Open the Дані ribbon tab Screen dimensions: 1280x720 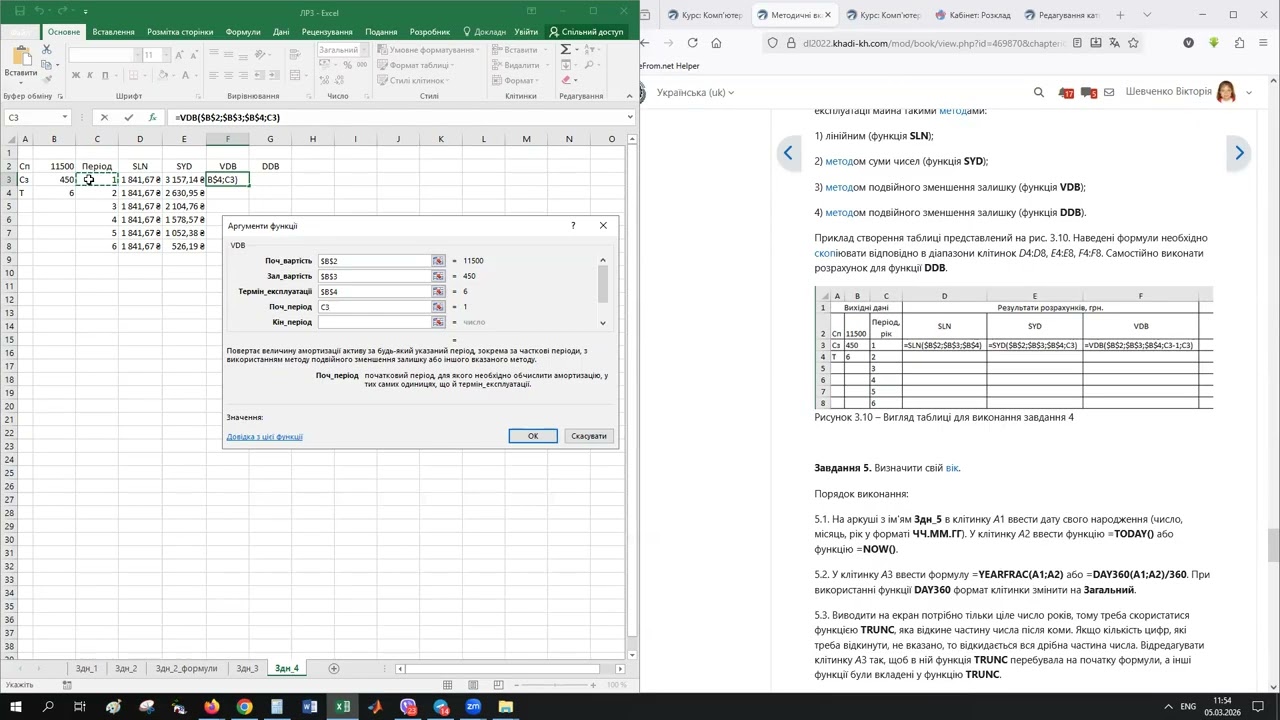[281, 32]
